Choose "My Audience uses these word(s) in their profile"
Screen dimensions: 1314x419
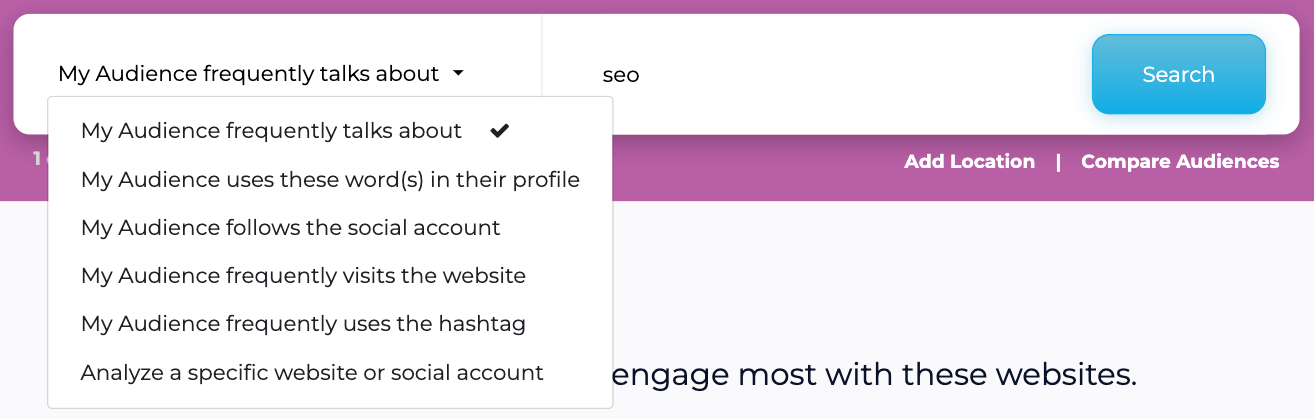330,180
